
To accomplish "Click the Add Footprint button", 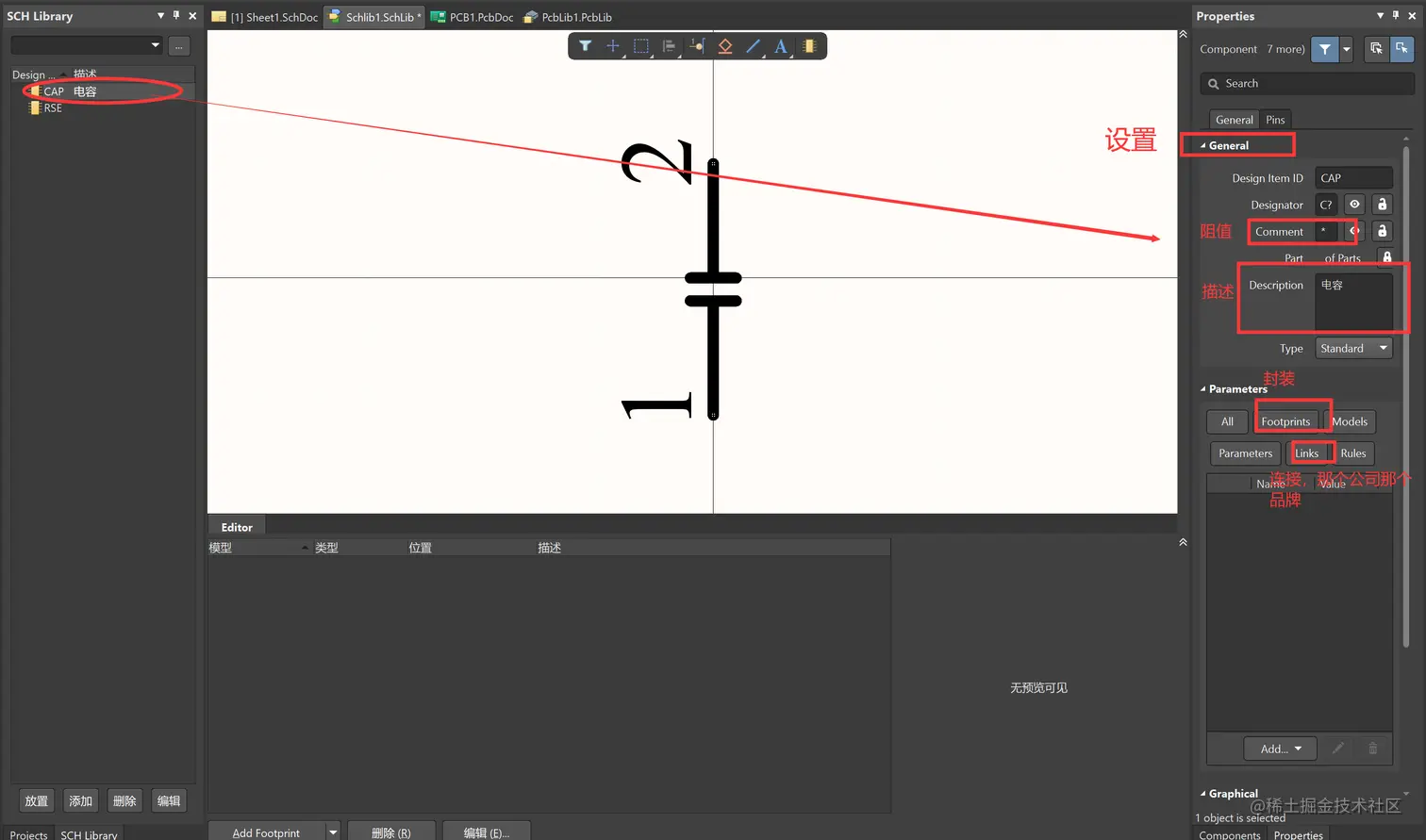I will tap(266, 832).
